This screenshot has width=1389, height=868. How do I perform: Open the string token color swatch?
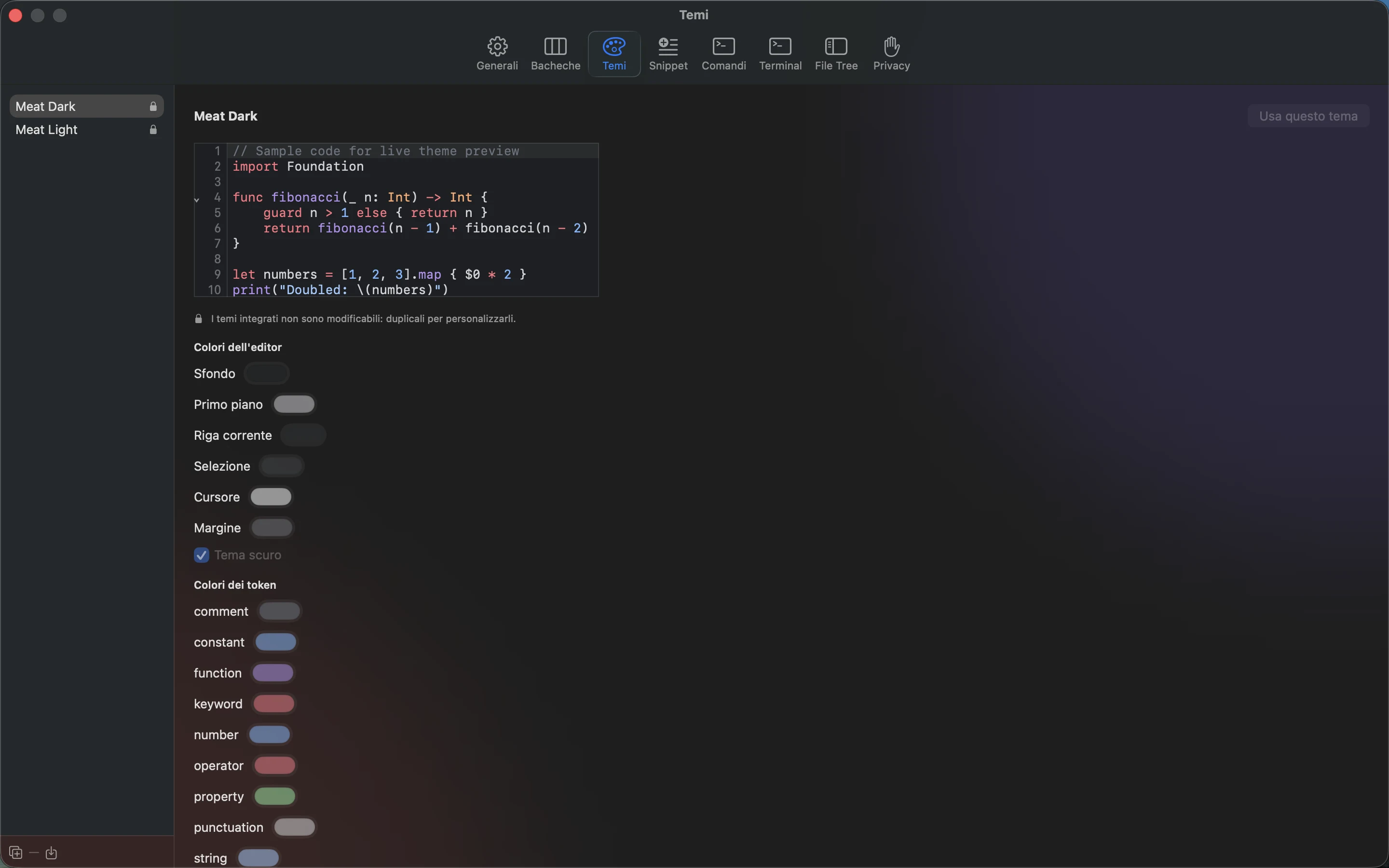click(x=259, y=858)
